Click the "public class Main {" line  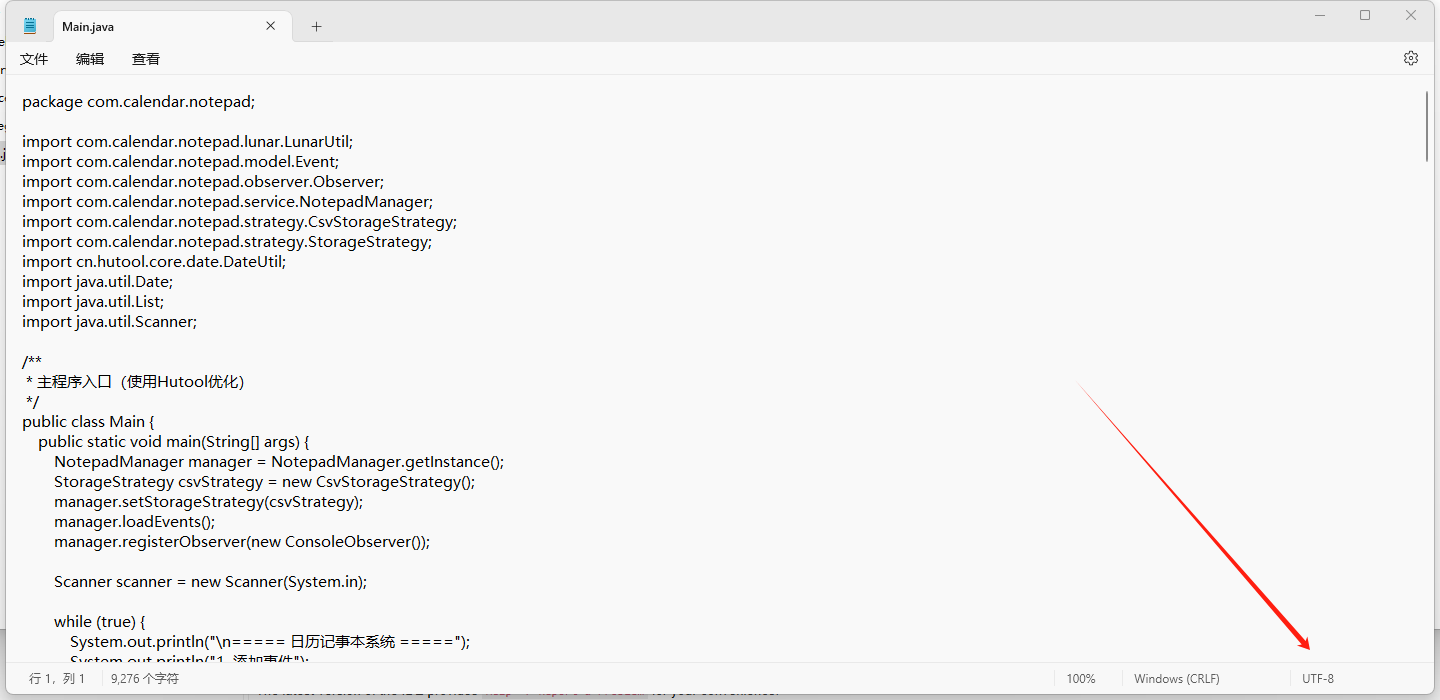point(88,421)
